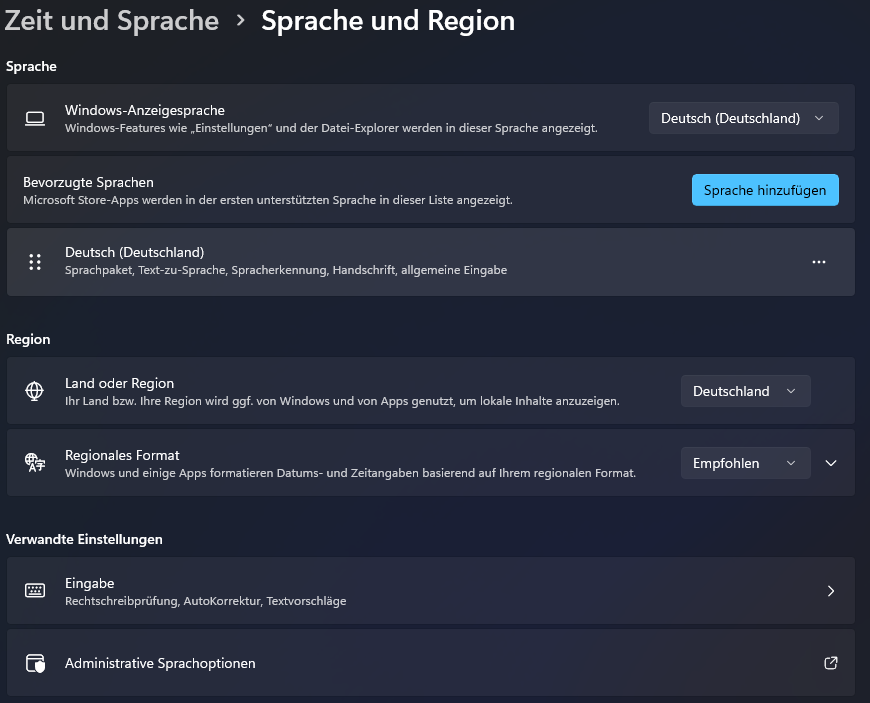Open the Deutschland country dropdown
Screen dimensions: 870x703
(x=745, y=391)
